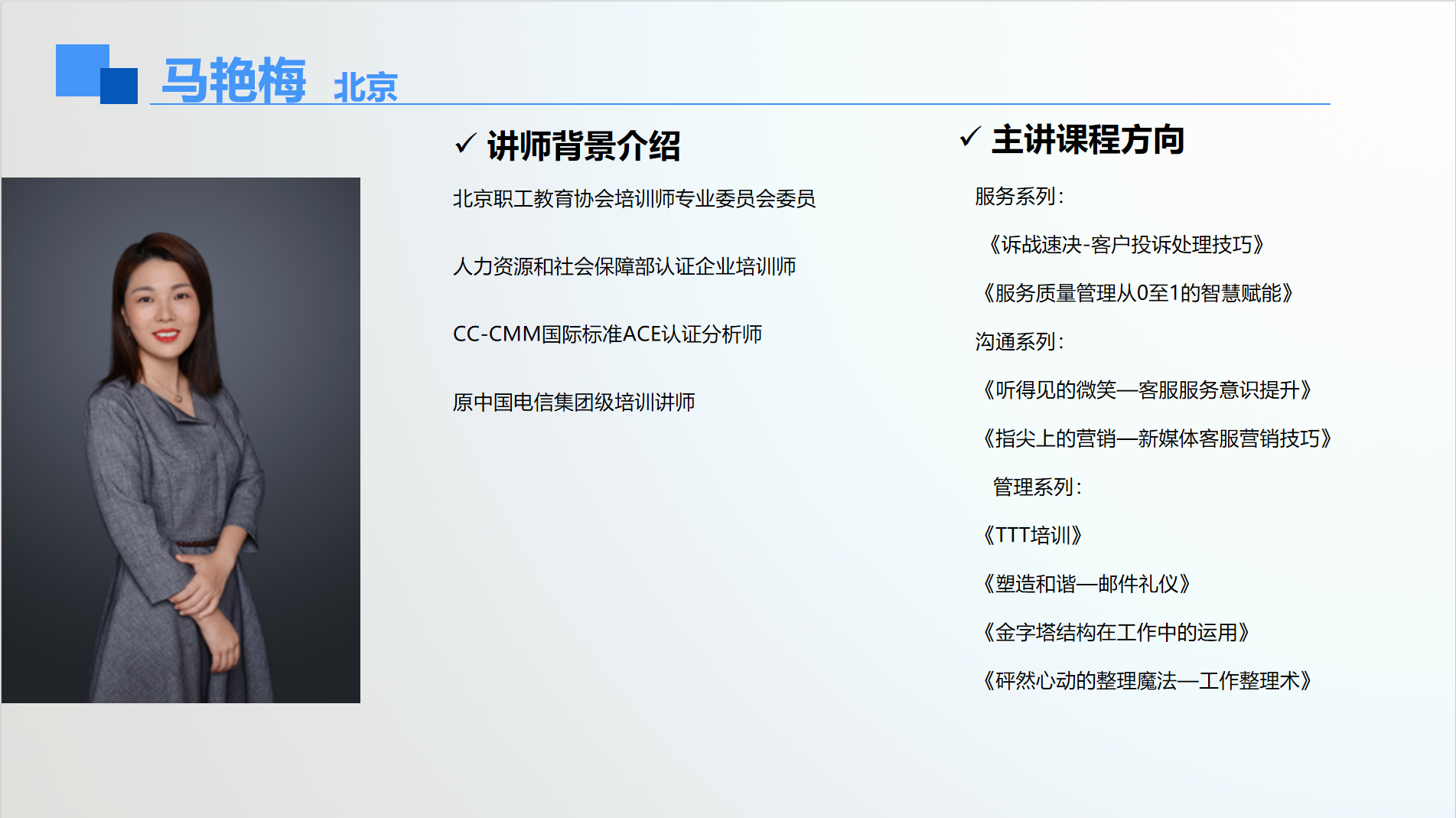The image size is (1456, 818).
Task: Select the instructor portrait photo
Action: (181, 440)
